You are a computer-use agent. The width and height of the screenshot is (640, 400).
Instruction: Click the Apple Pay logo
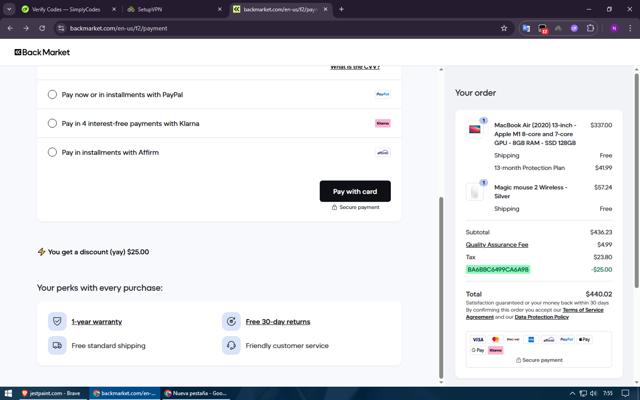584,339
